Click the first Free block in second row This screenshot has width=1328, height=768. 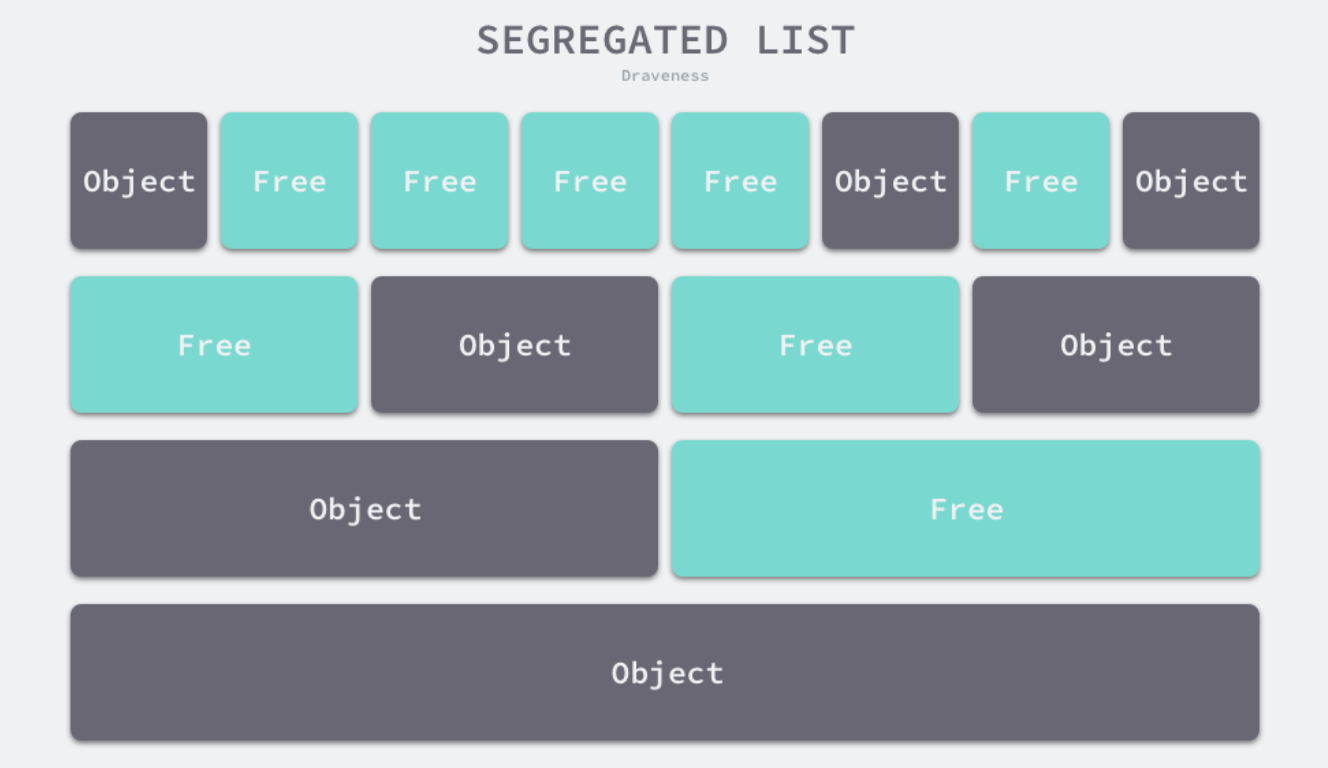click(214, 345)
